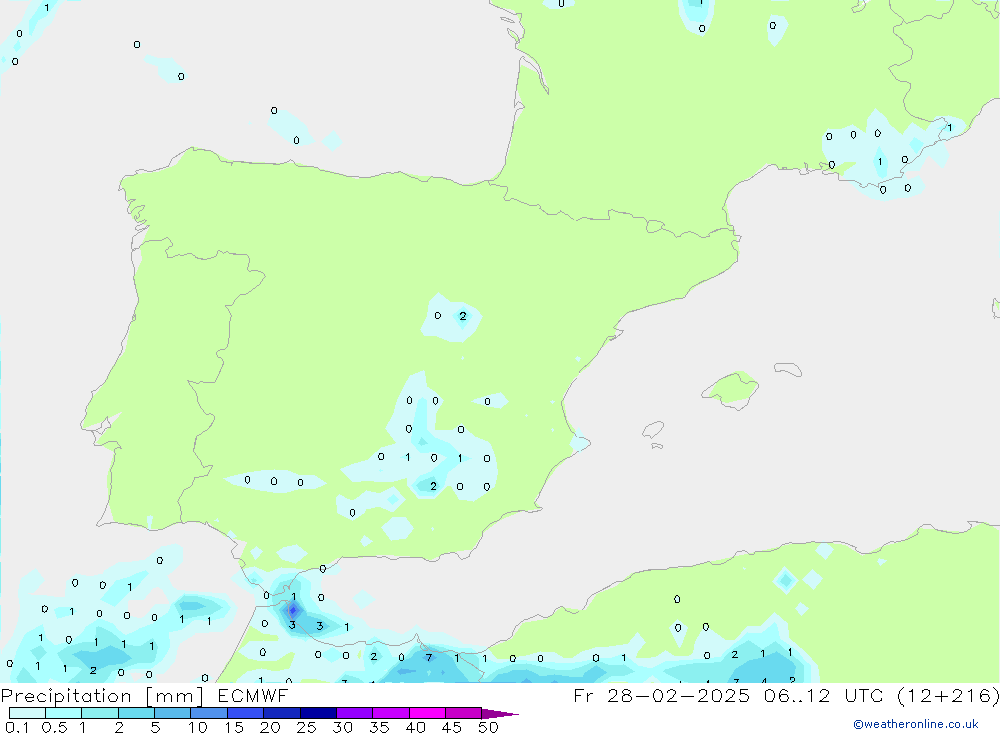This screenshot has height=733, width=1000.
Task: Click the "40" legend scale label
Action: pyautogui.click(x=415, y=727)
